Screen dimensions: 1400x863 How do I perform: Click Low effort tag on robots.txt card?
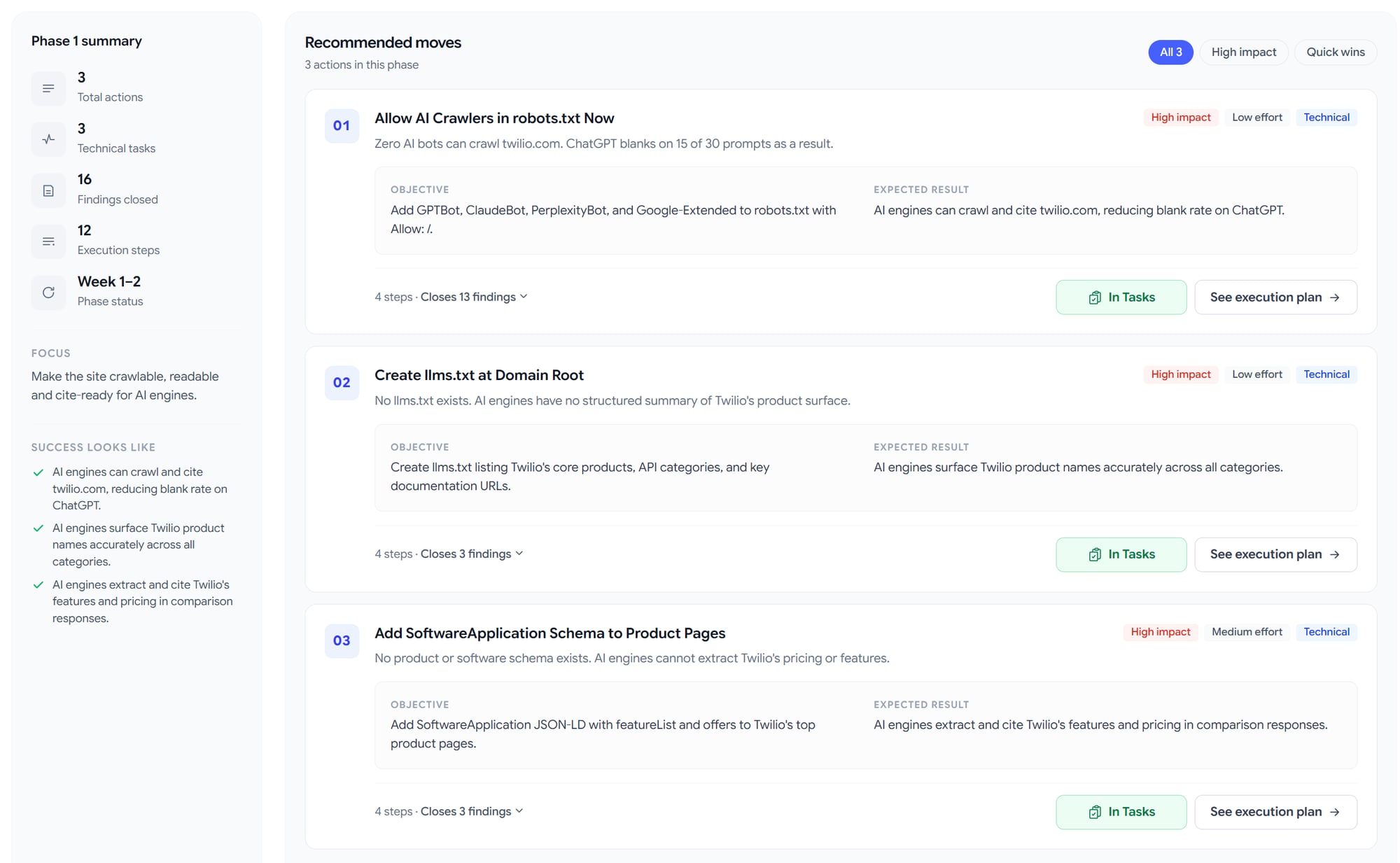(x=1257, y=118)
